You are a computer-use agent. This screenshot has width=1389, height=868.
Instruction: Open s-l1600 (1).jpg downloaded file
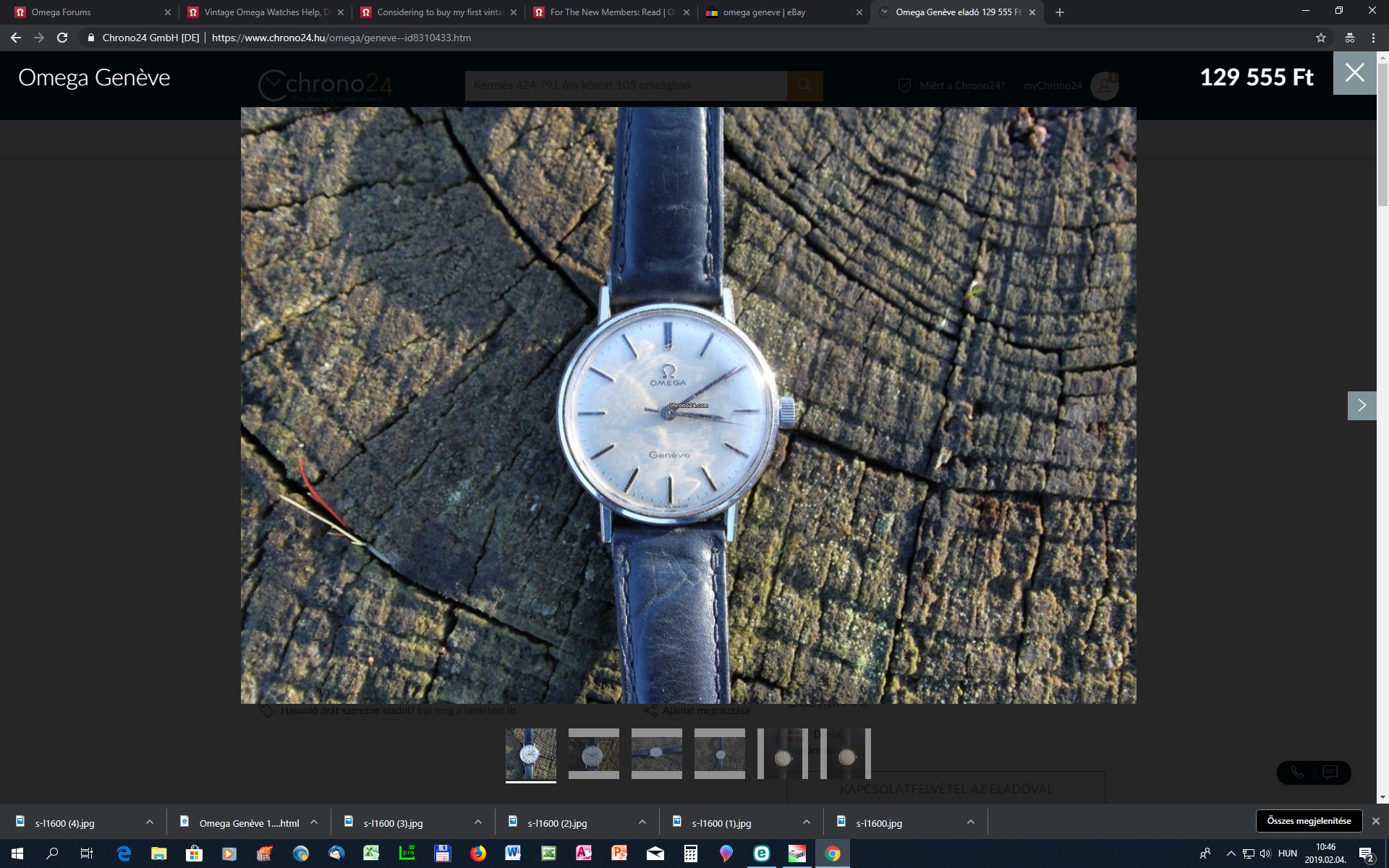pyautogui.click(x=721, y=823)
